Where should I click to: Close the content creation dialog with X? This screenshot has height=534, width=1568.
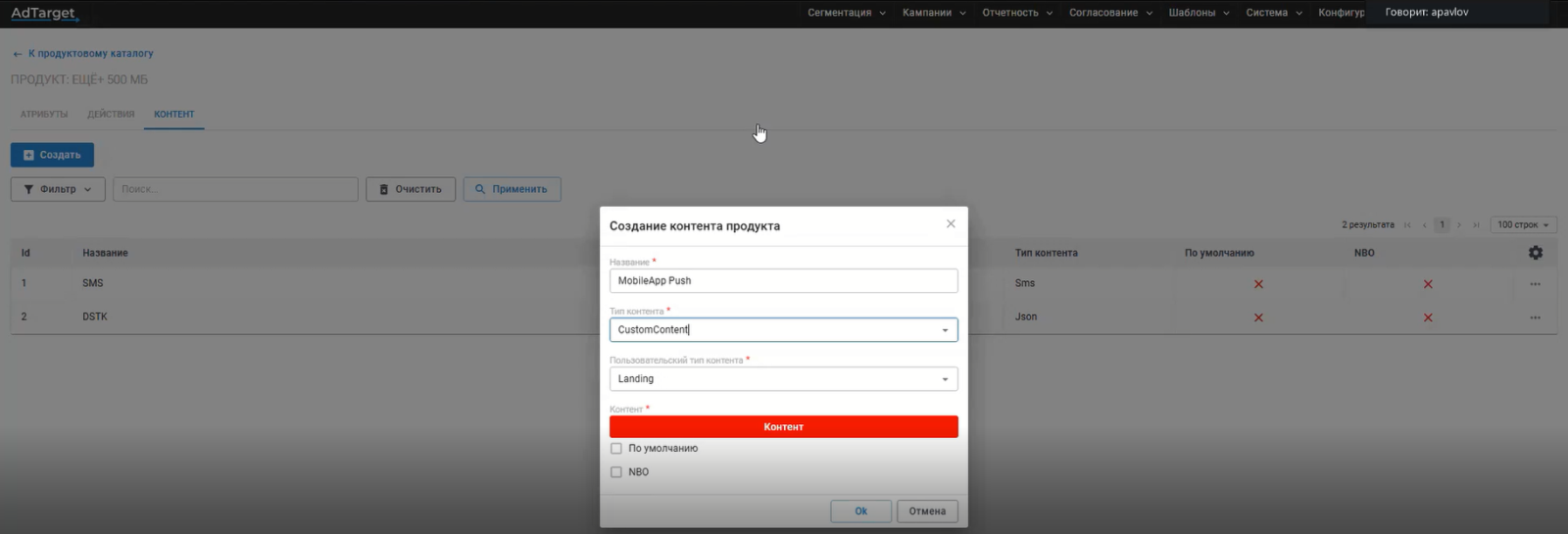[950, 224]
